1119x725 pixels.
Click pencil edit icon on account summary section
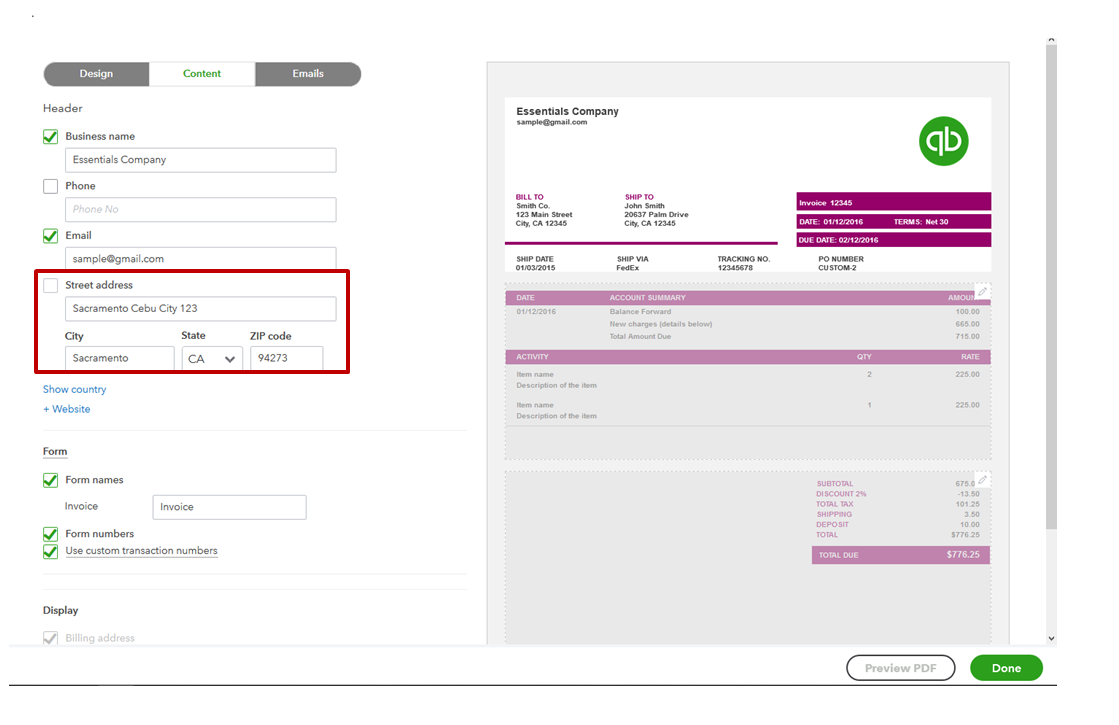(x=982, y=291)
